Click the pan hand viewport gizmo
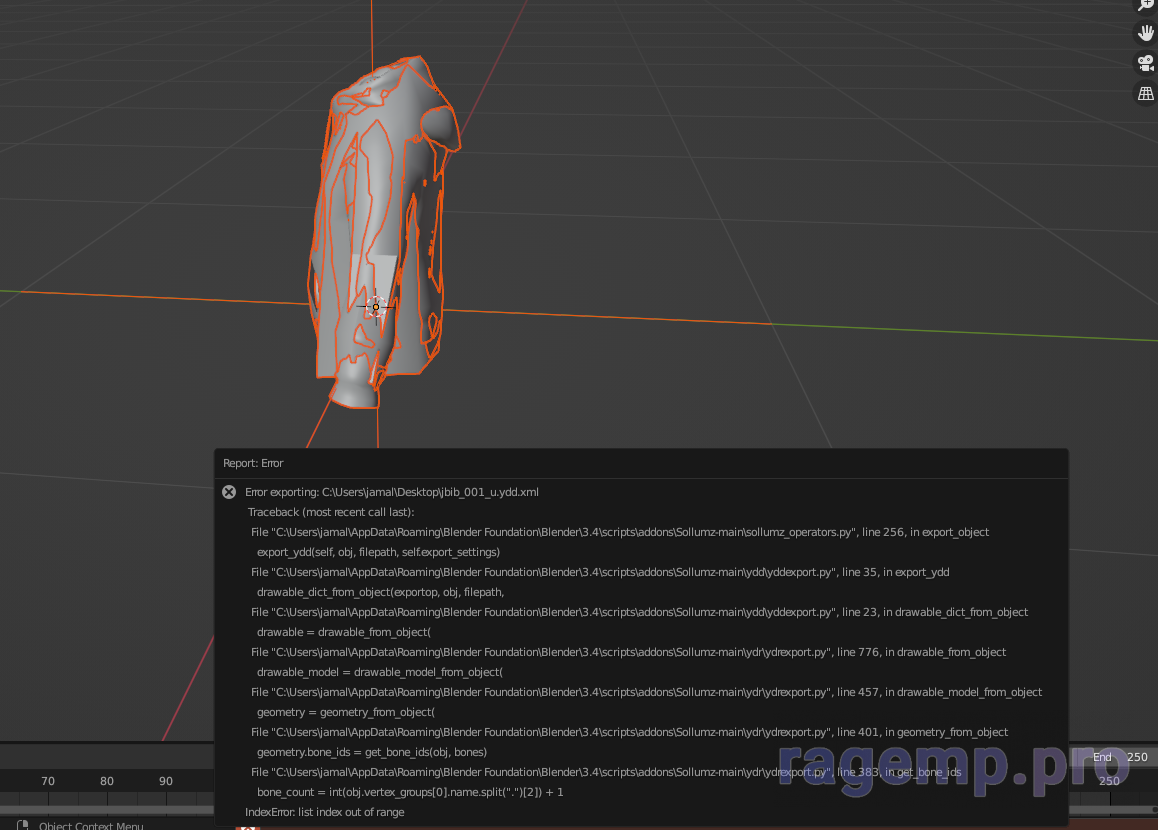1158x830 pixels. [x=1145, y=33]
